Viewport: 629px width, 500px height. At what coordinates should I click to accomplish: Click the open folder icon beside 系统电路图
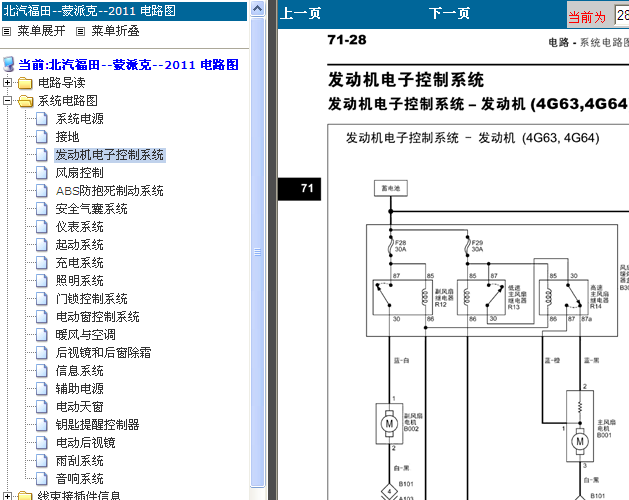click(25, 101)
